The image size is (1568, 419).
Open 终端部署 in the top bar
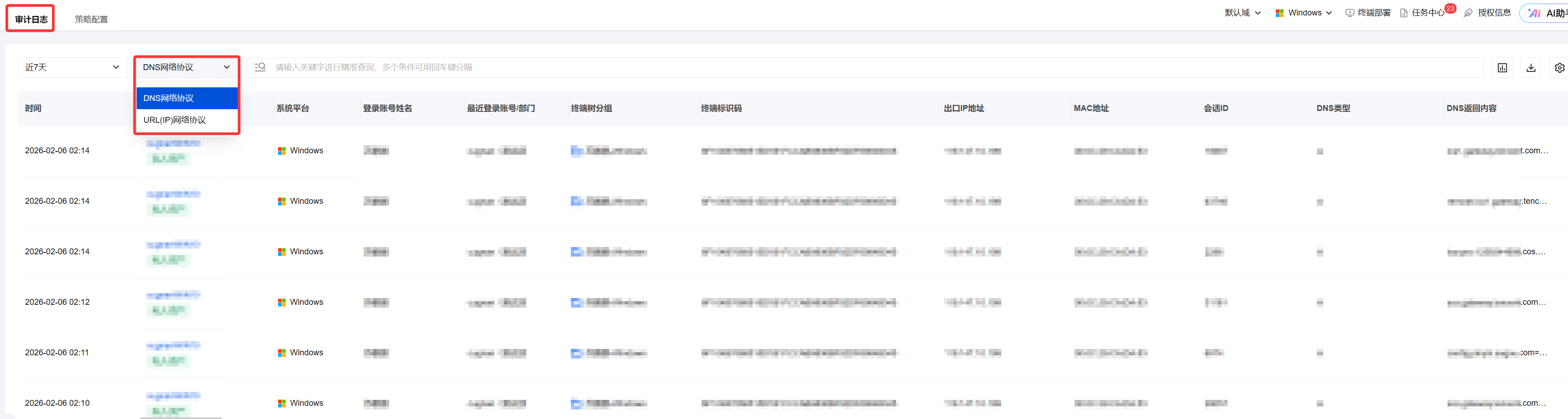pyautogui.click(x=1368, y=13)
